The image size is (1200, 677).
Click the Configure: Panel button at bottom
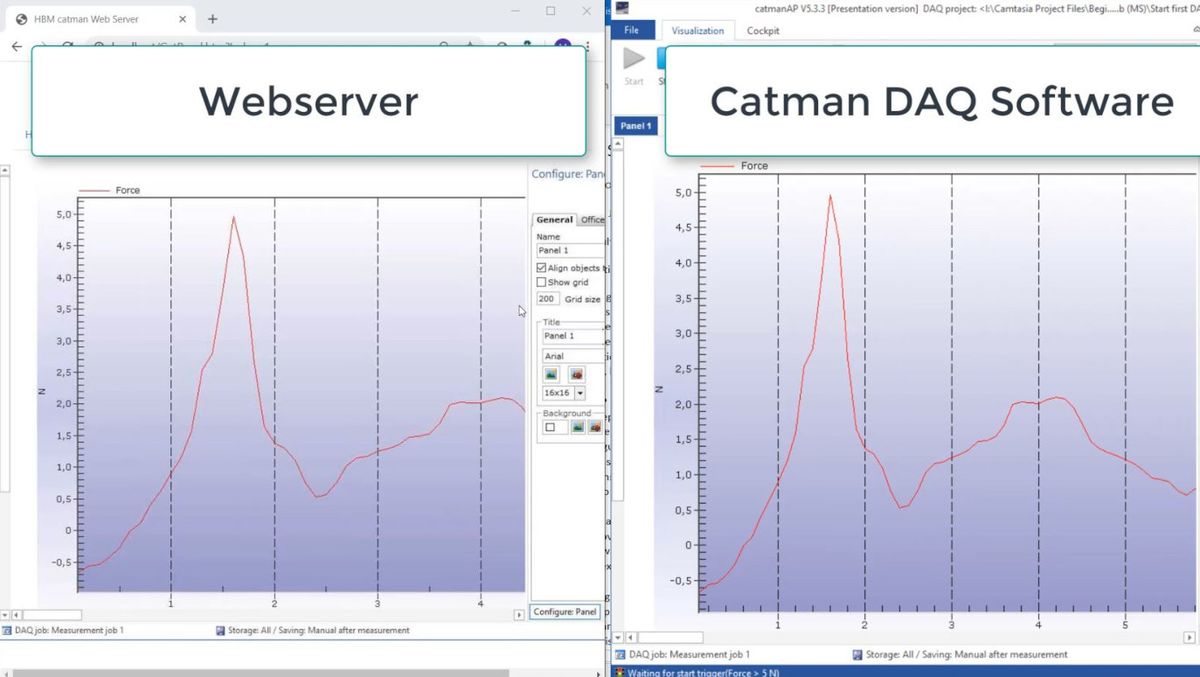(565, 611)
